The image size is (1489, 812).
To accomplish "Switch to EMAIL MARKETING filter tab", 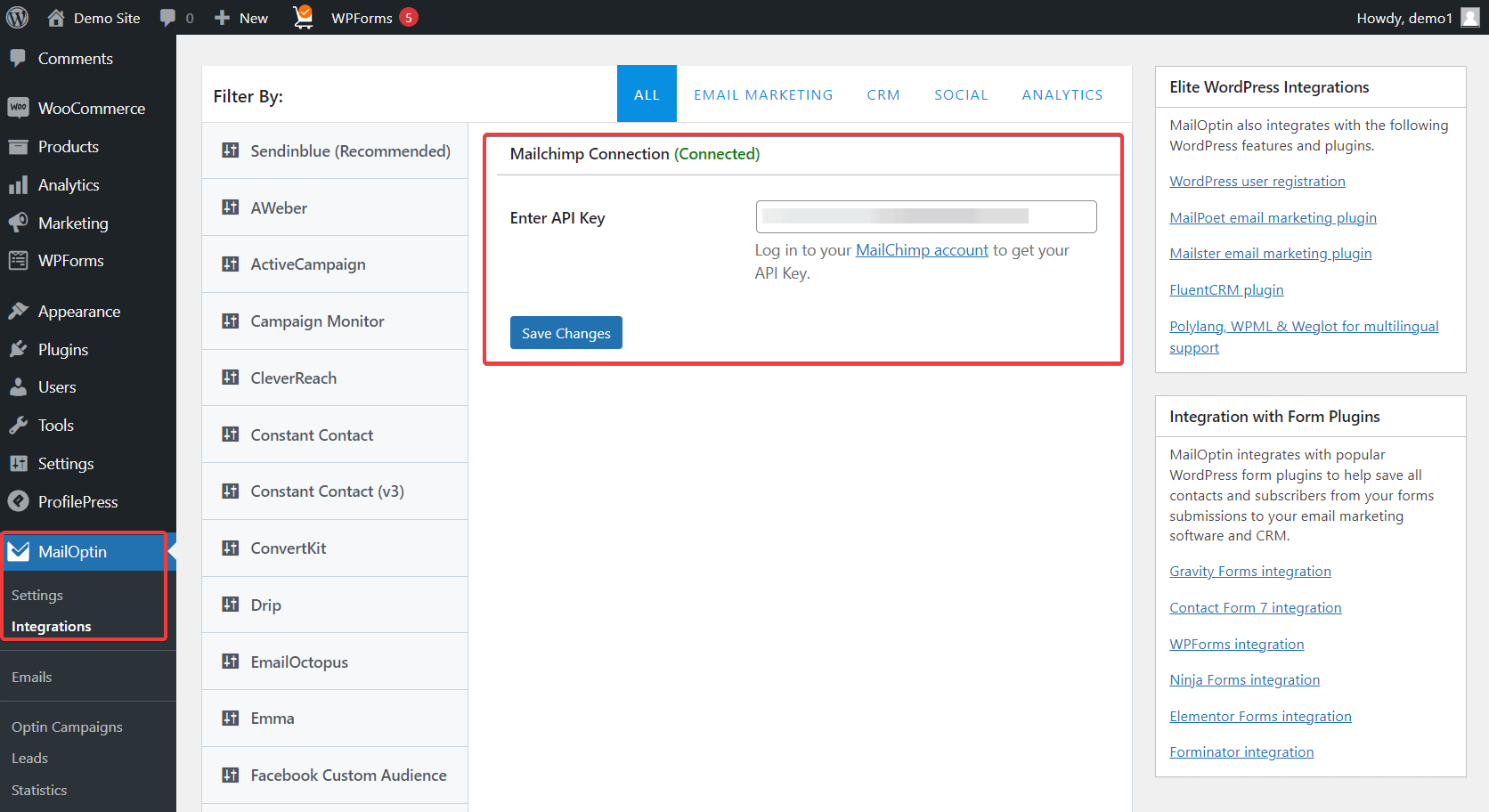I will (x=763, y=94).
